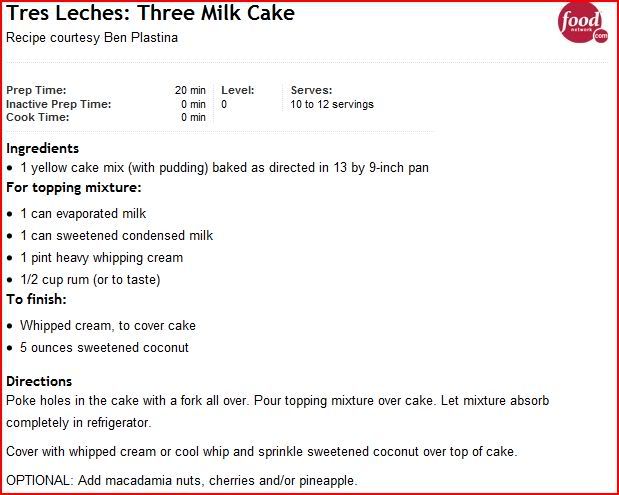Select the 1/2 cup rum ingredient
619x495 pixels.
click(x=90, y=279)
